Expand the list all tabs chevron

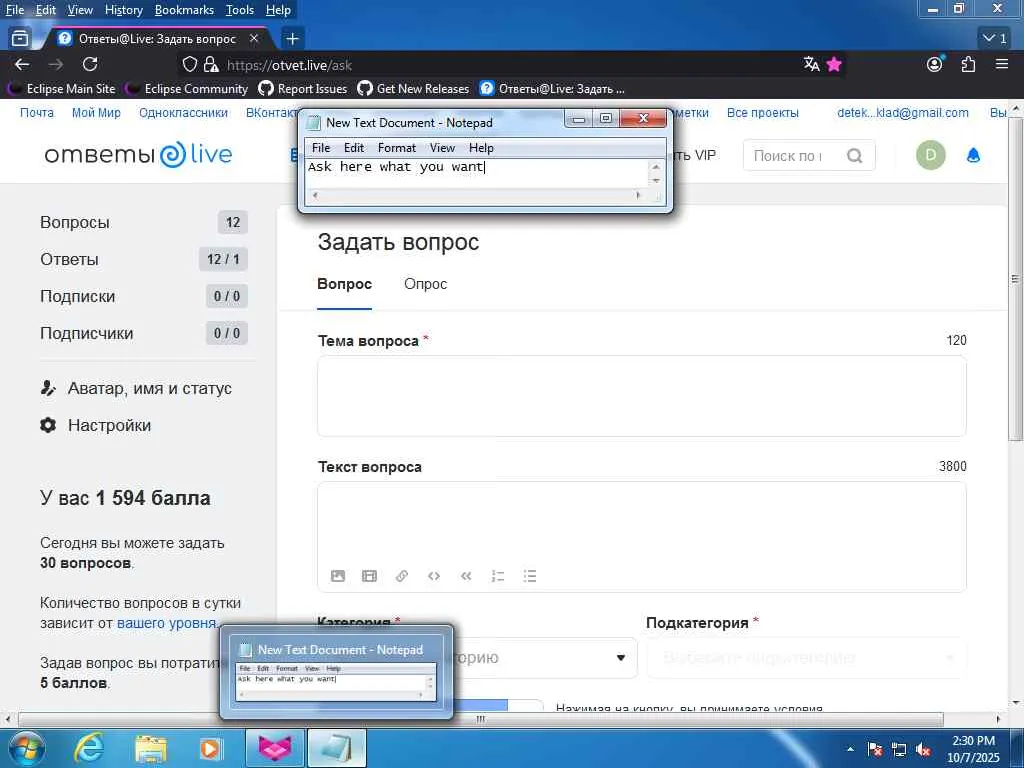996,39
